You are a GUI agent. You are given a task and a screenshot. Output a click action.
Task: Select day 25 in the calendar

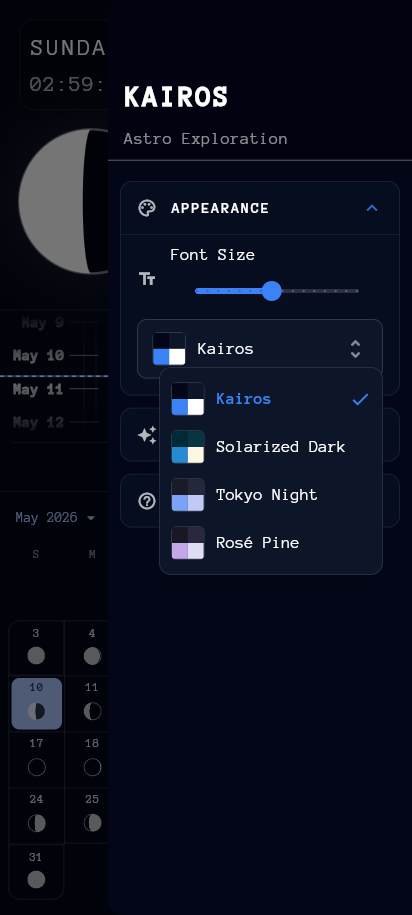pos(86,816)
